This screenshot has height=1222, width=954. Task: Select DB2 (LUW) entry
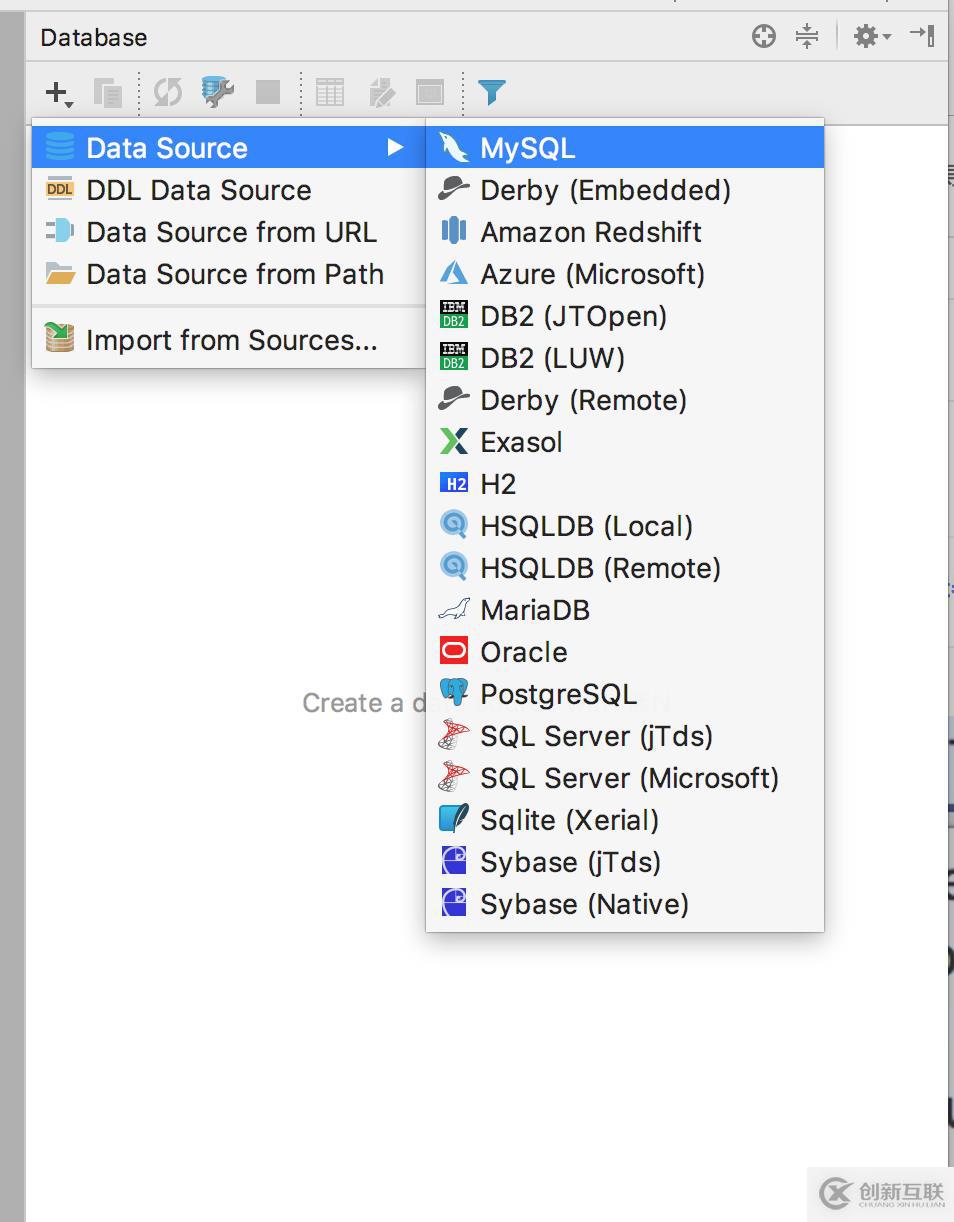tap(625, 358)
